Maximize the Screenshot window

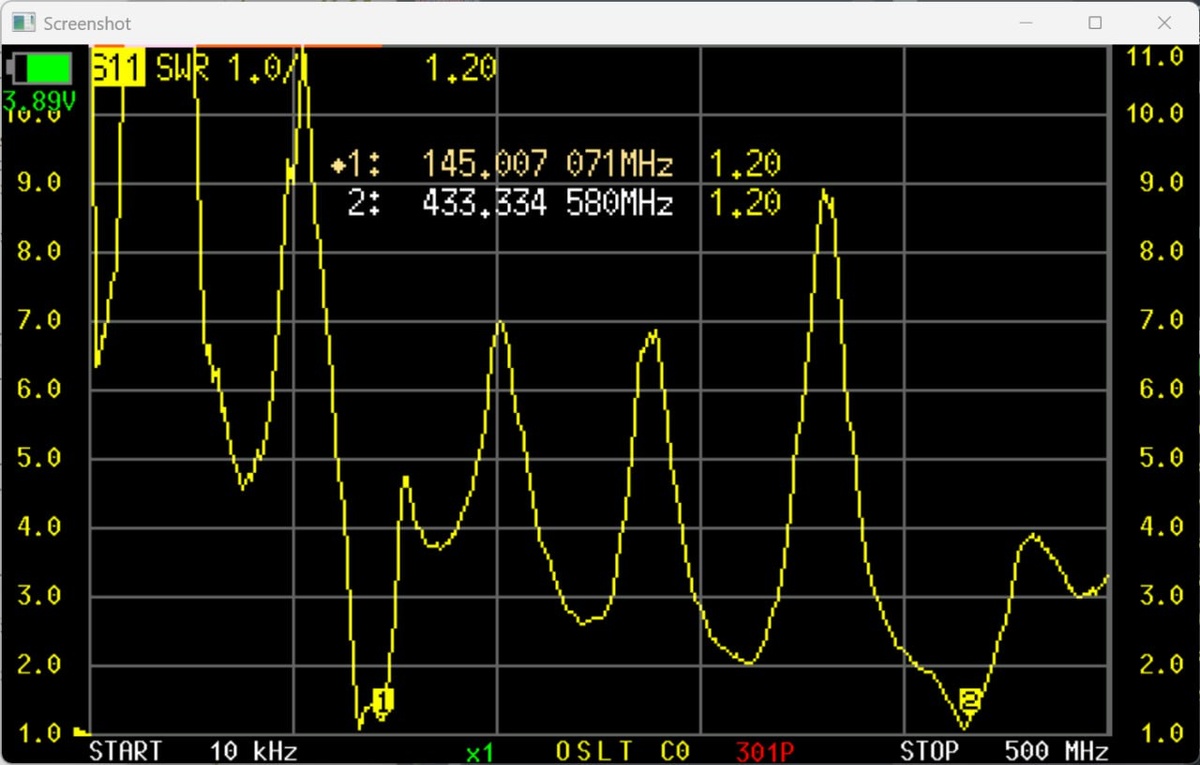pos(1095,22)
